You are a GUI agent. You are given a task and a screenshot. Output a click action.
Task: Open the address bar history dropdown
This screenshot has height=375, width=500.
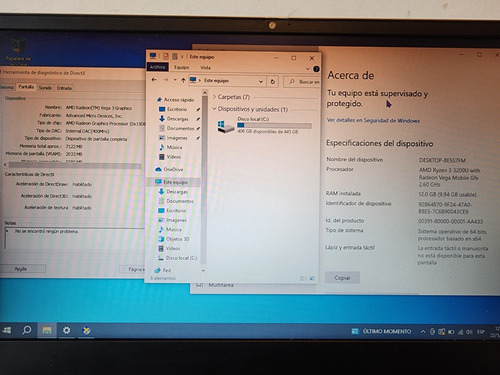(261, 81)
